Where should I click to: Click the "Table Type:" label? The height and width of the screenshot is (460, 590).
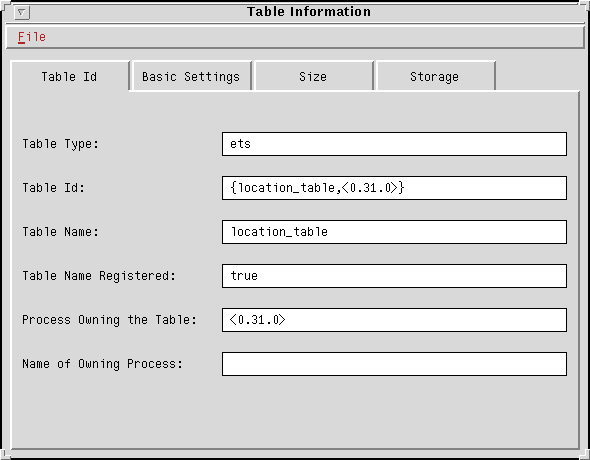pyautogui.click(x=60, y=144)
